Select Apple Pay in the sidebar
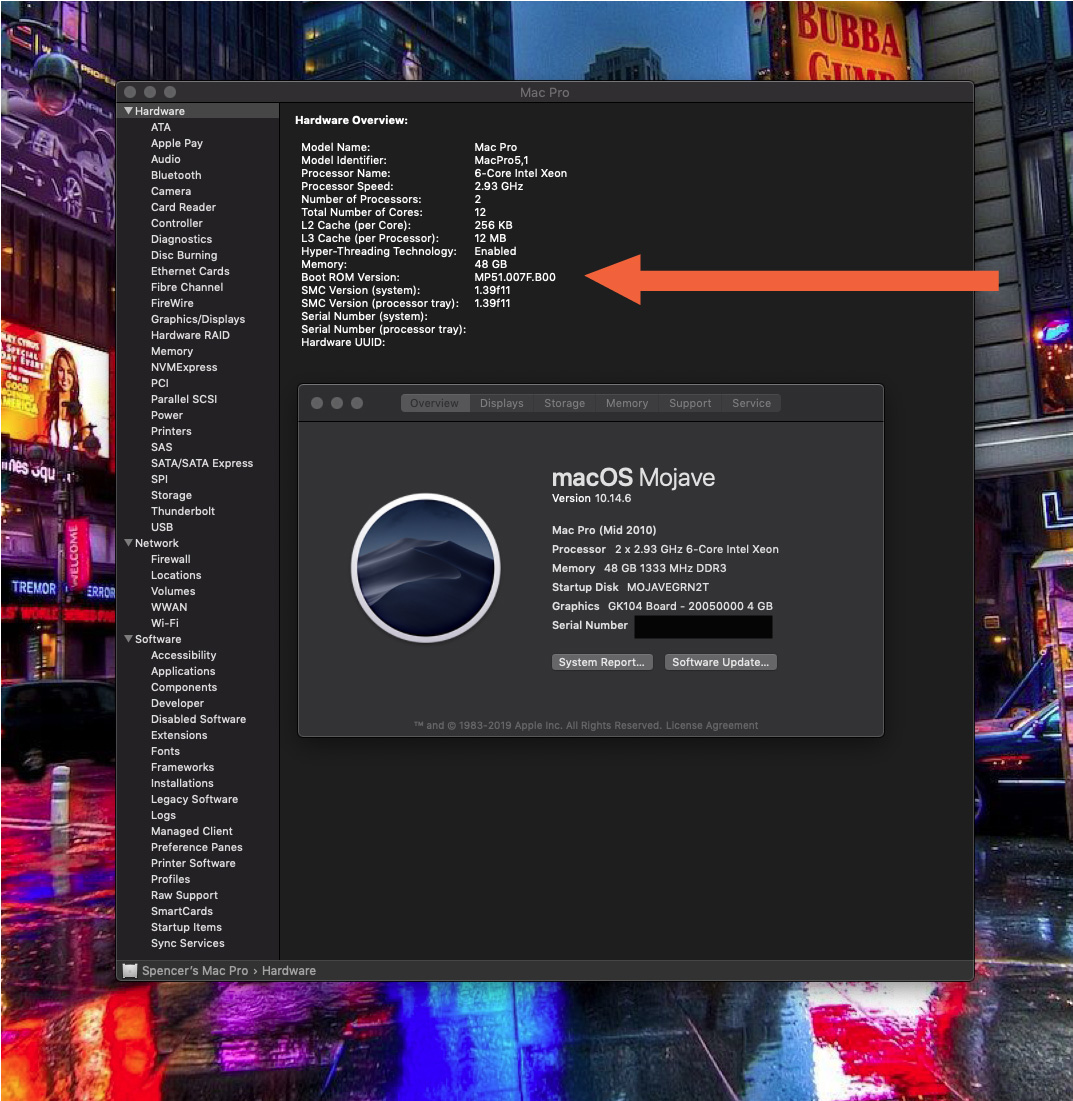 coord(177,143)
